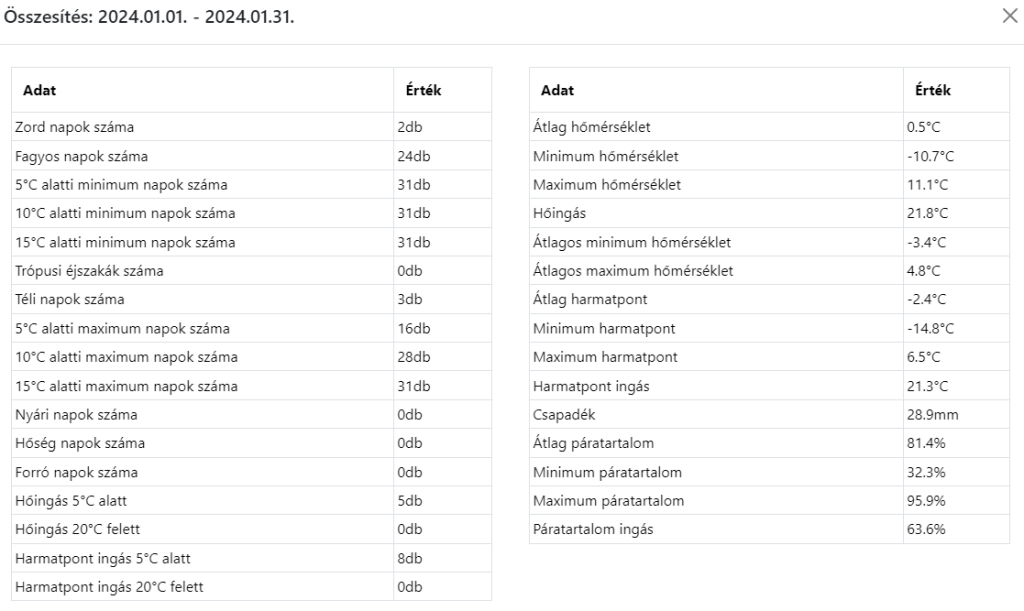The height and width of the screenshot is (611, 1024).
Task: Click the Összesítés date range title
Action: coord(150,18)
